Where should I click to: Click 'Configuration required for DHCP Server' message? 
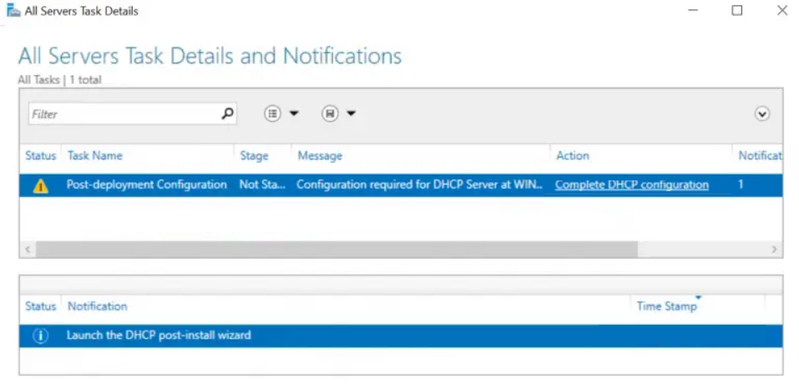tap(420, 185)
